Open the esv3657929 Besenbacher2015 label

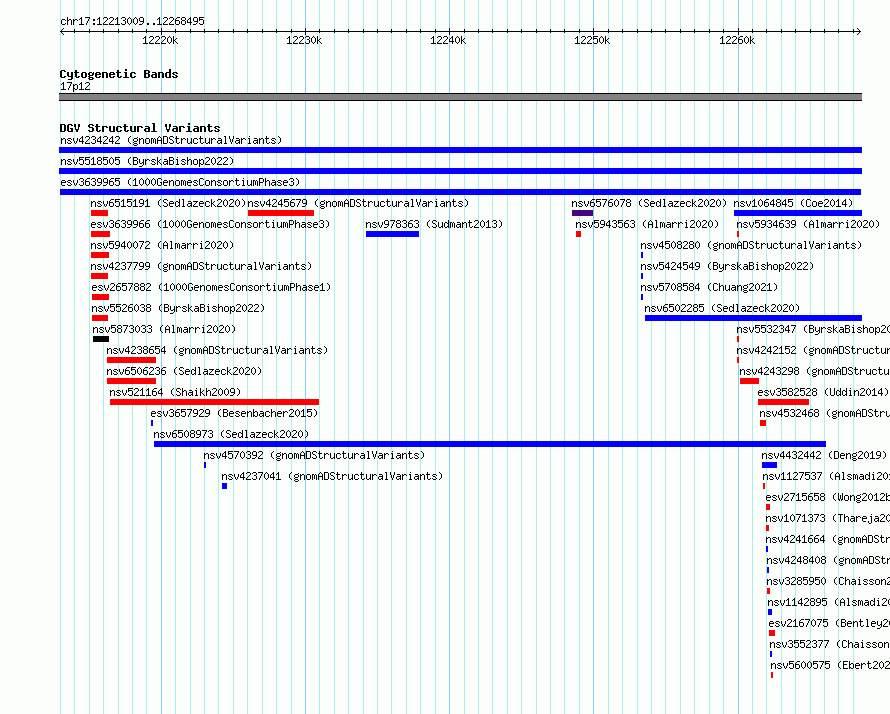pos(234,413)
